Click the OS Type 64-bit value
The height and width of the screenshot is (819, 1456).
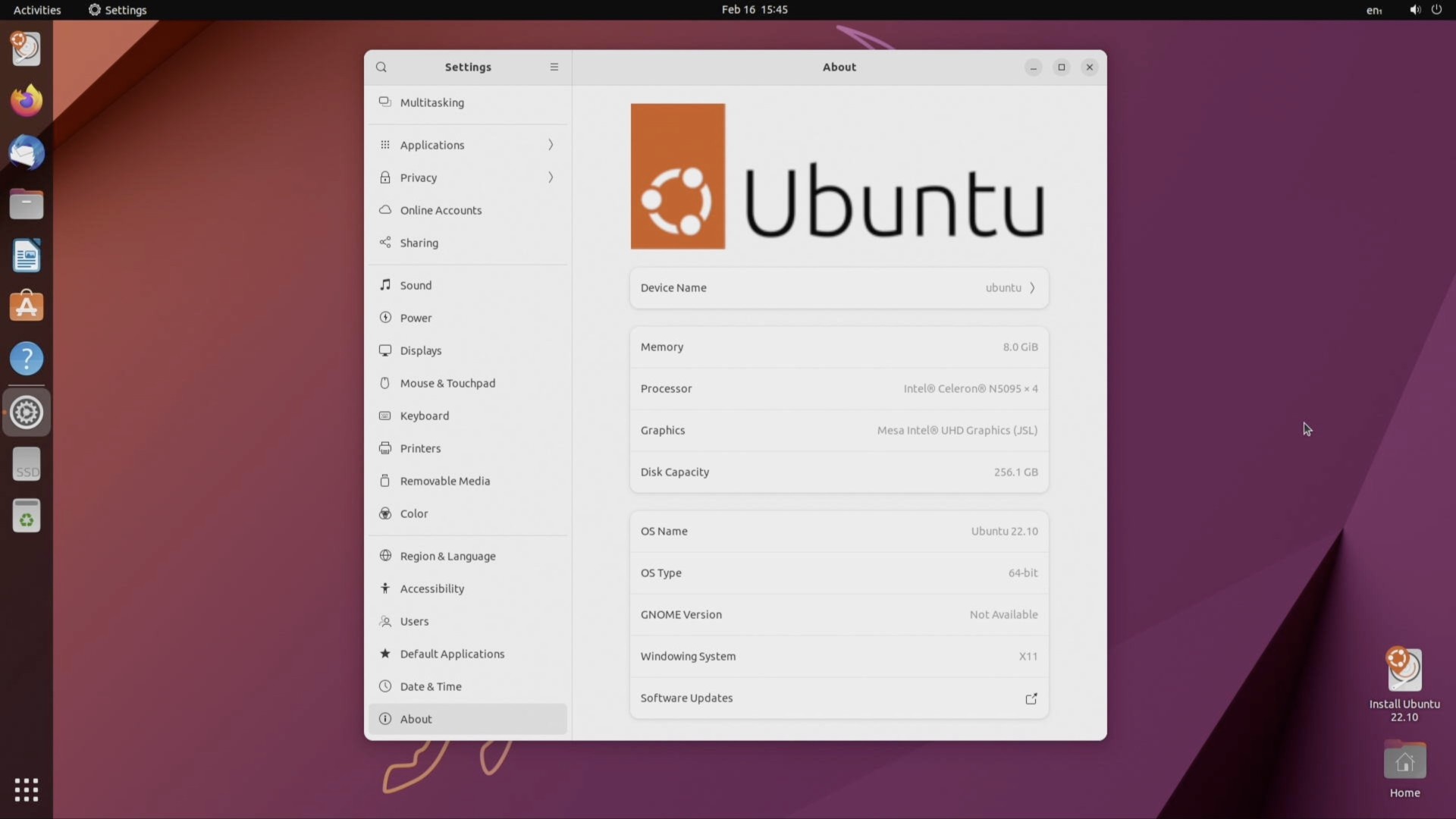pos(1022,573)
